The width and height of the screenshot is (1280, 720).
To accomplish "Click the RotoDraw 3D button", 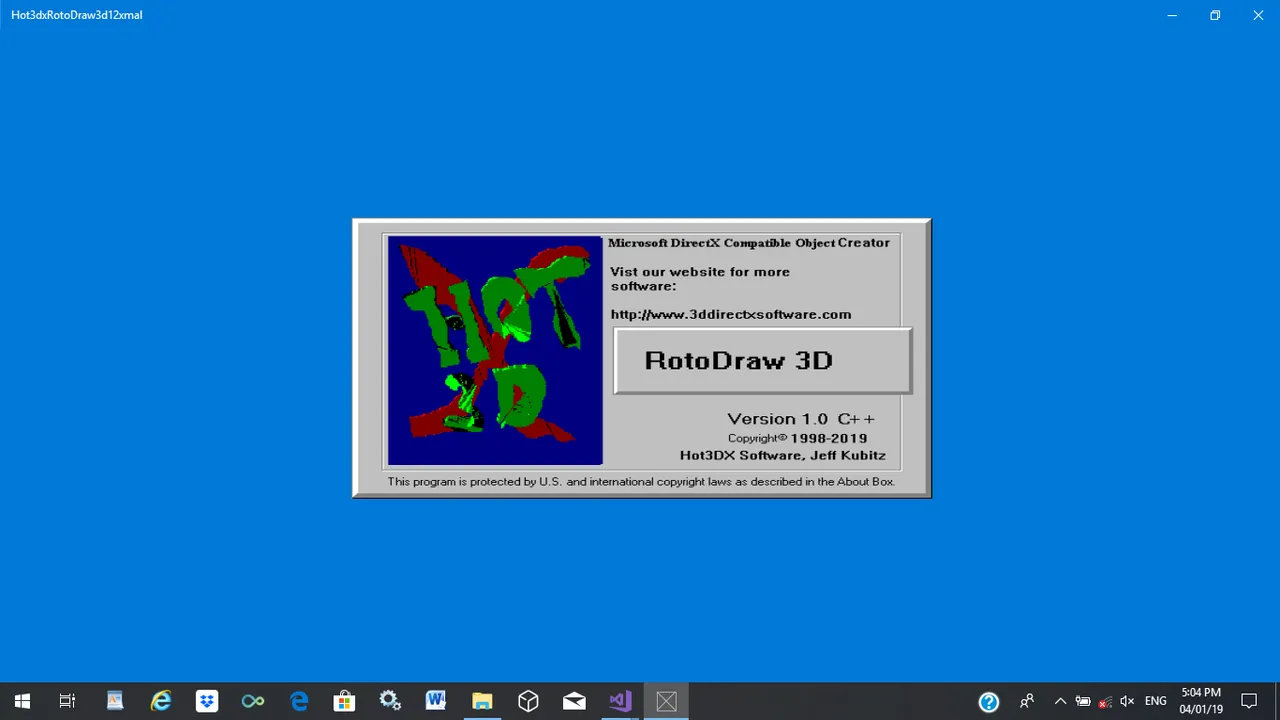I will click(762, 361).
